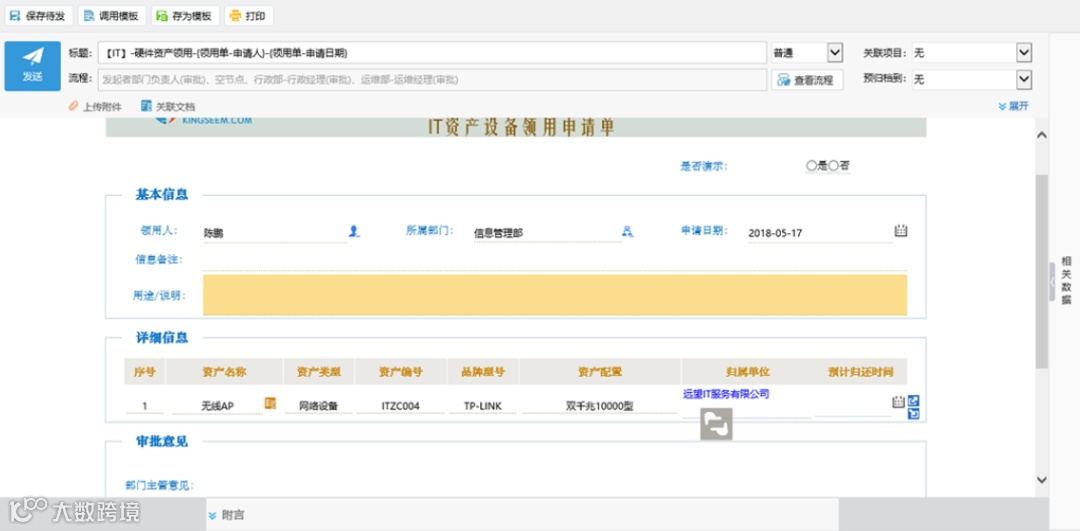Click the blue 发送 send button
The image size is (1080, 531).
pos(32,66)
